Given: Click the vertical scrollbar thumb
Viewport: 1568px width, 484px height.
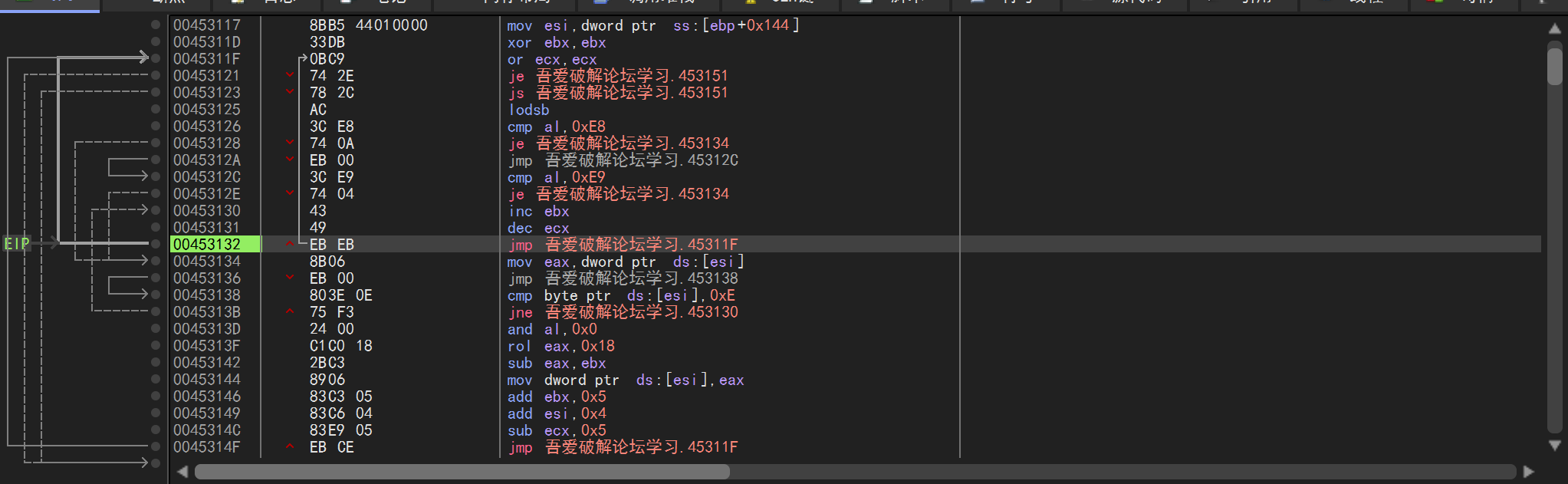Looking at the screenshot, I should coord(1554,67).
